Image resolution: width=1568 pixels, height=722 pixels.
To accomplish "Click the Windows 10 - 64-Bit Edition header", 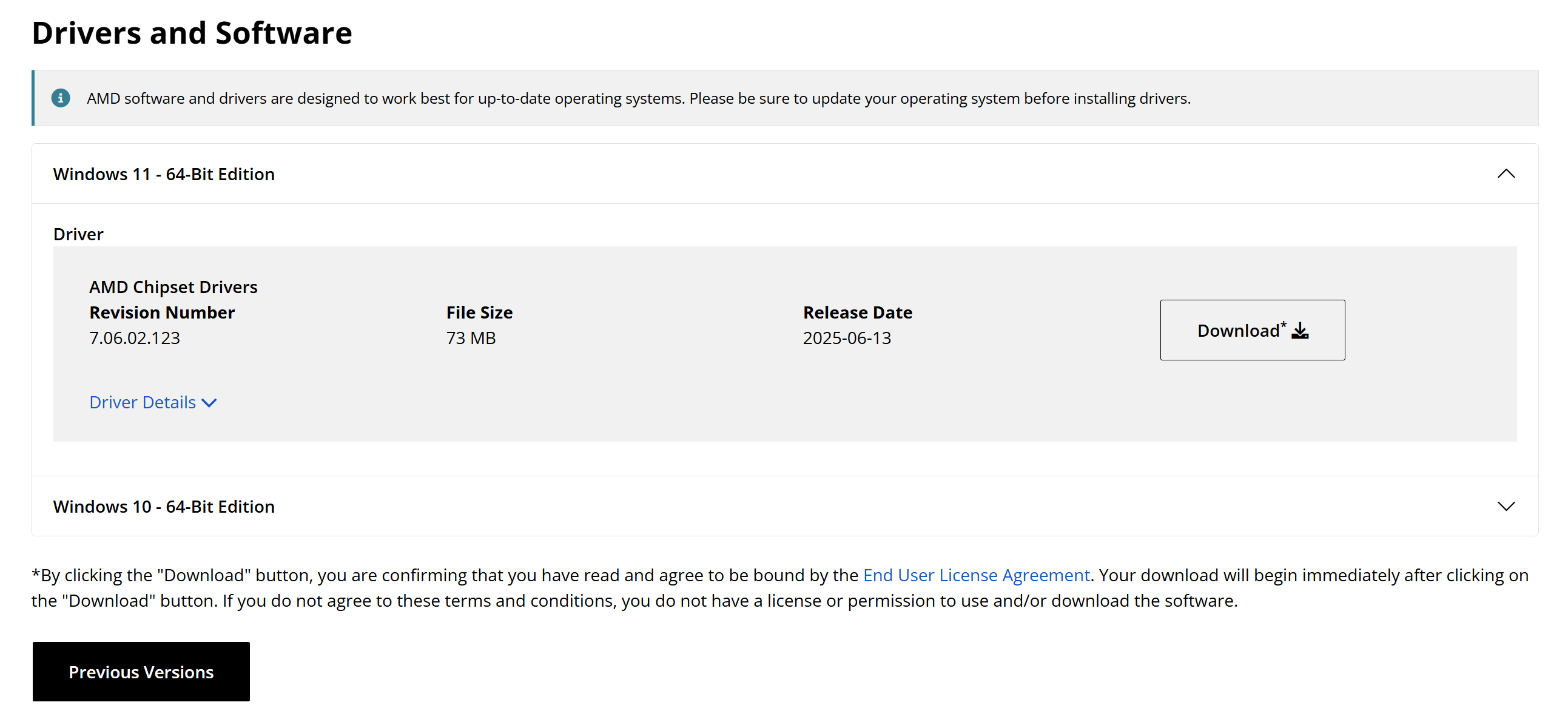I will tap(164, 507).
